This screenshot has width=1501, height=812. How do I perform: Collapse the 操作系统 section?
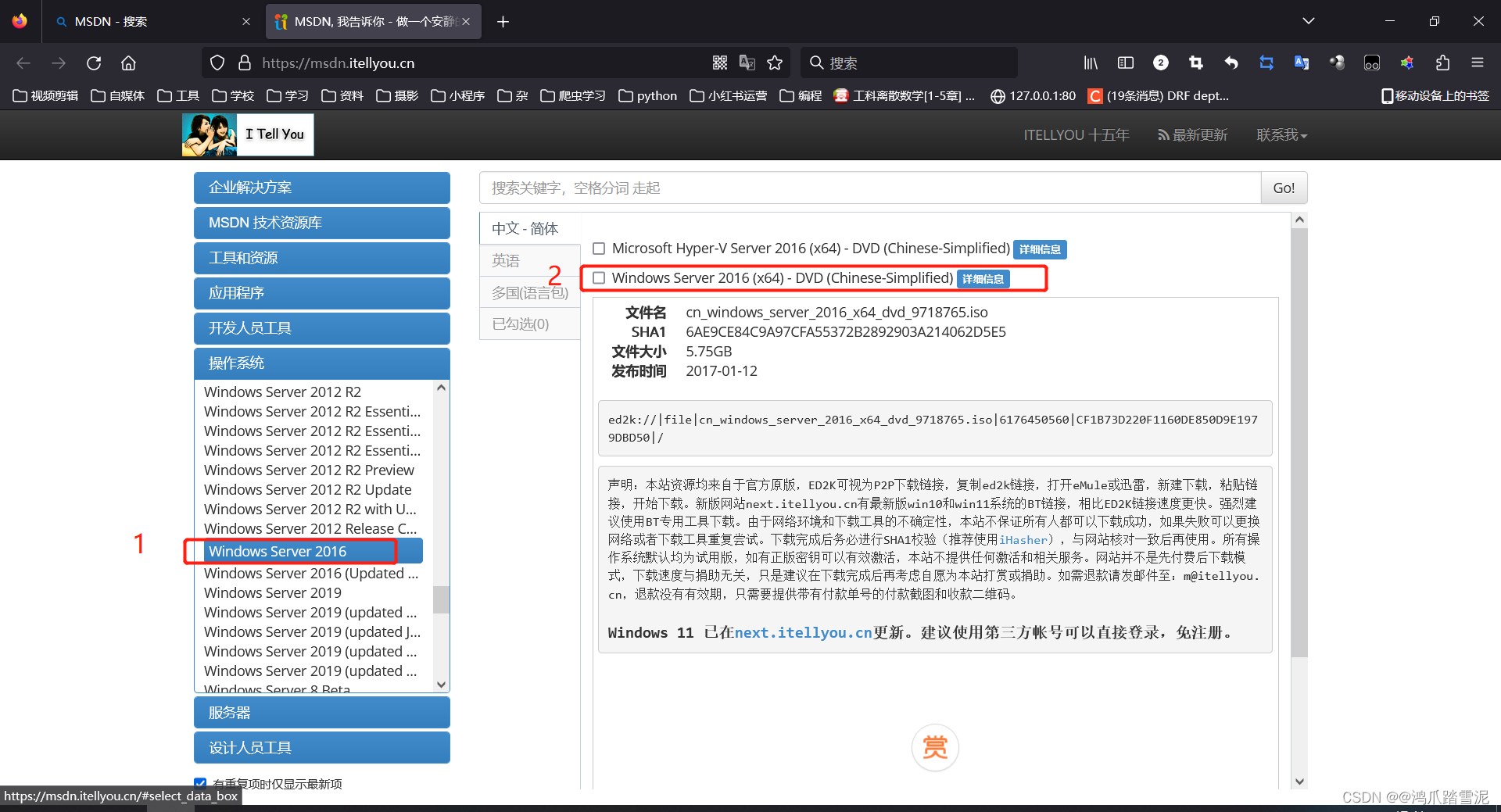322,363
